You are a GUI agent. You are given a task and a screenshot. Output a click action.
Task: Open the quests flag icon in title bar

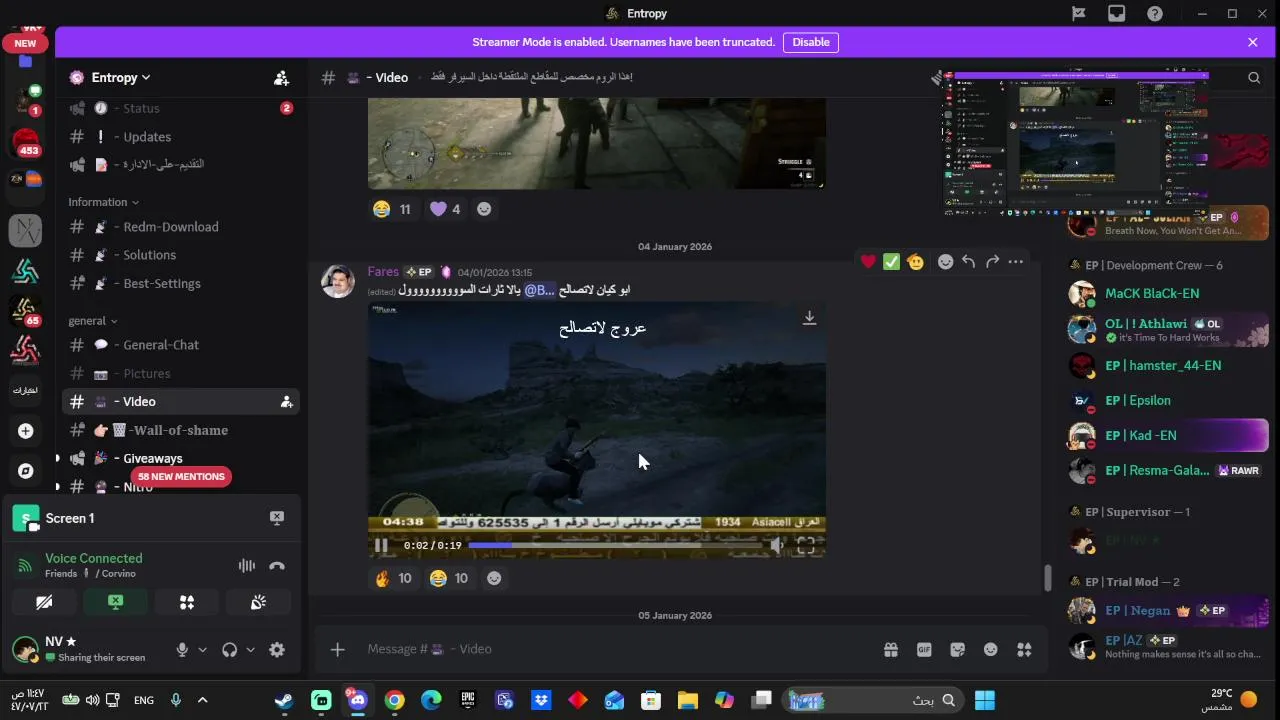coord(1079,14)
